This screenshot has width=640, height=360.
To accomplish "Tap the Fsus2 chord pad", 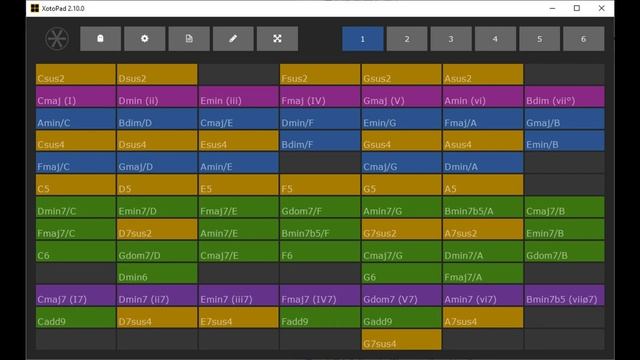I will click(x=320, y=74).
